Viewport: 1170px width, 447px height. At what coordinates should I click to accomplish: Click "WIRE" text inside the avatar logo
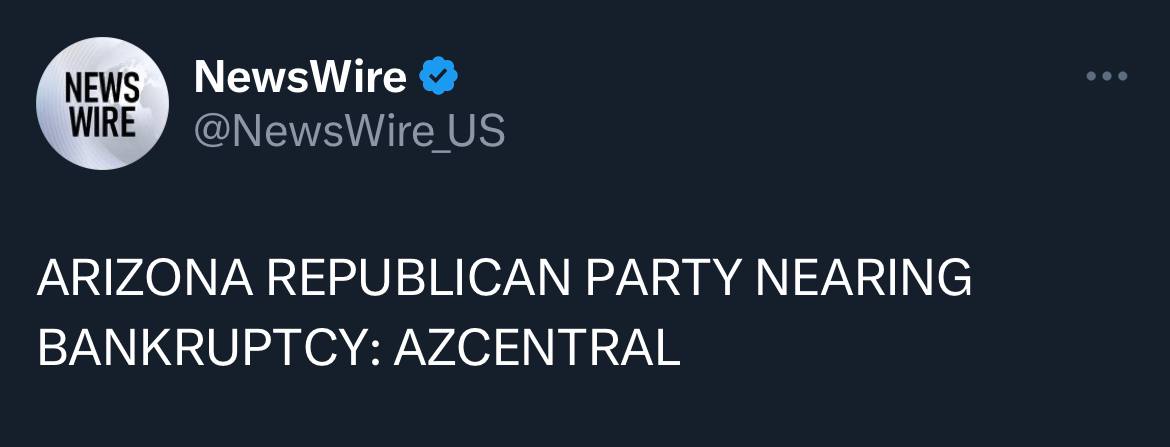tap(100, 120)
